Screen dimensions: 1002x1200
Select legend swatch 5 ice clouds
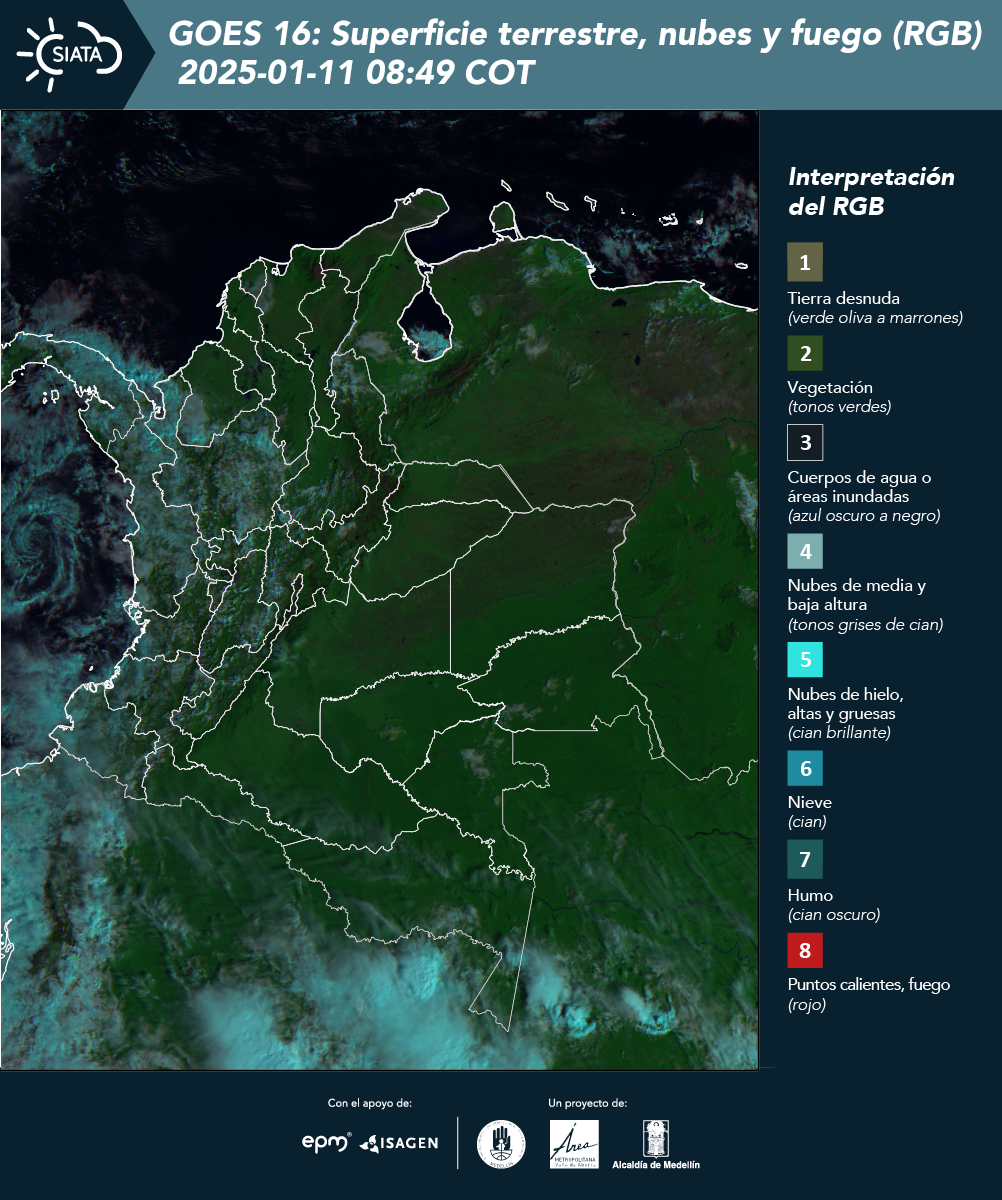click(805, 660)
